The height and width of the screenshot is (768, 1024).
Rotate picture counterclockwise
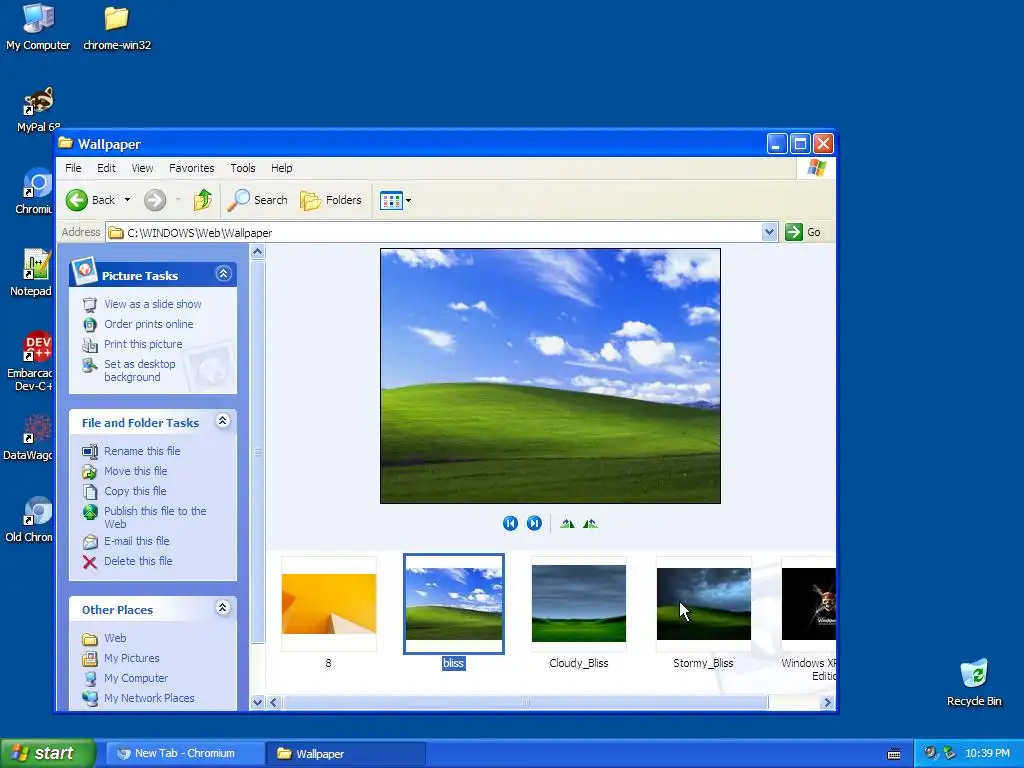pos(590,523)
